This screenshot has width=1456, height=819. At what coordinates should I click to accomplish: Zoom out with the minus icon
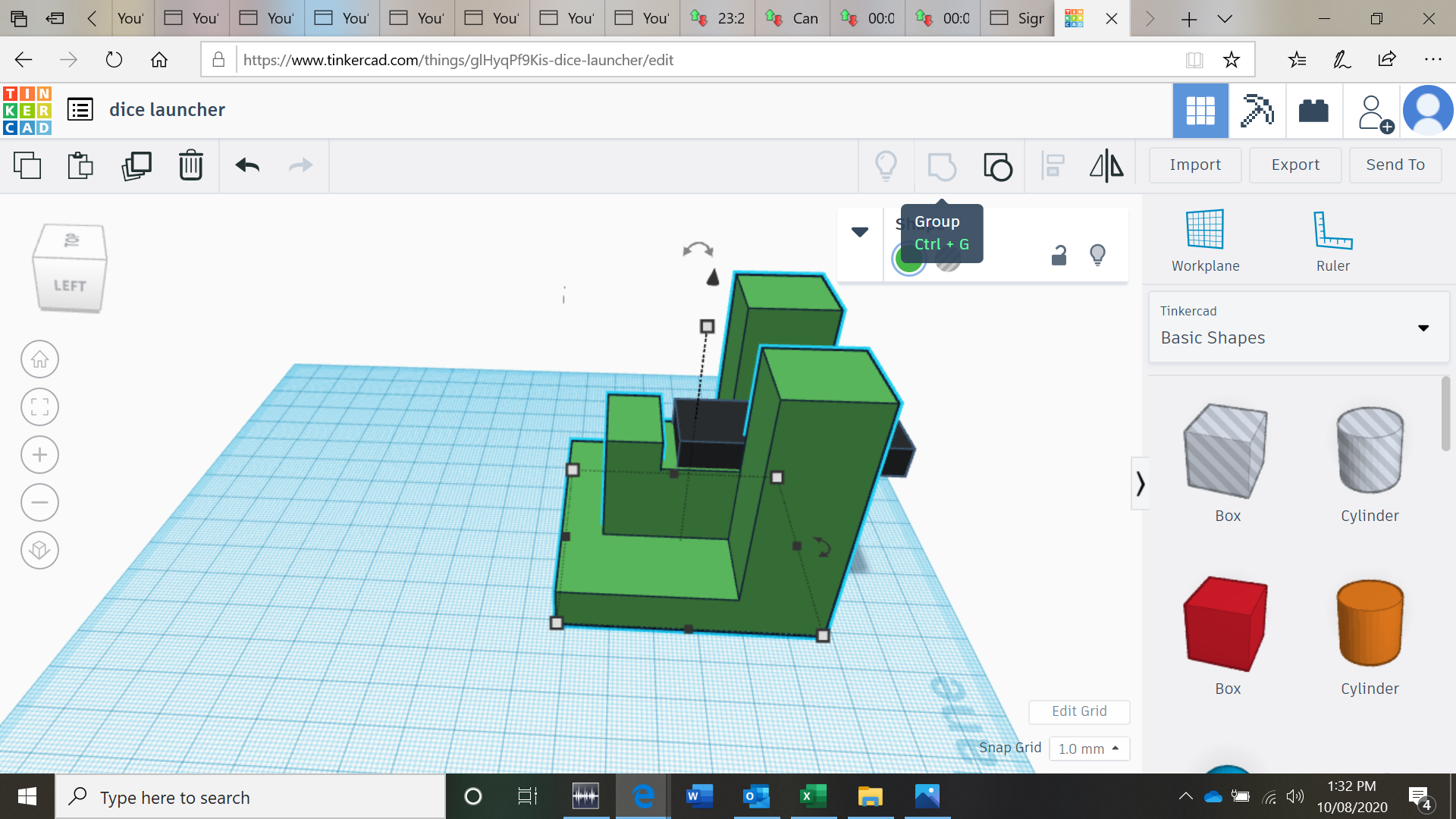pyautogui.click(x=39, y=502)
